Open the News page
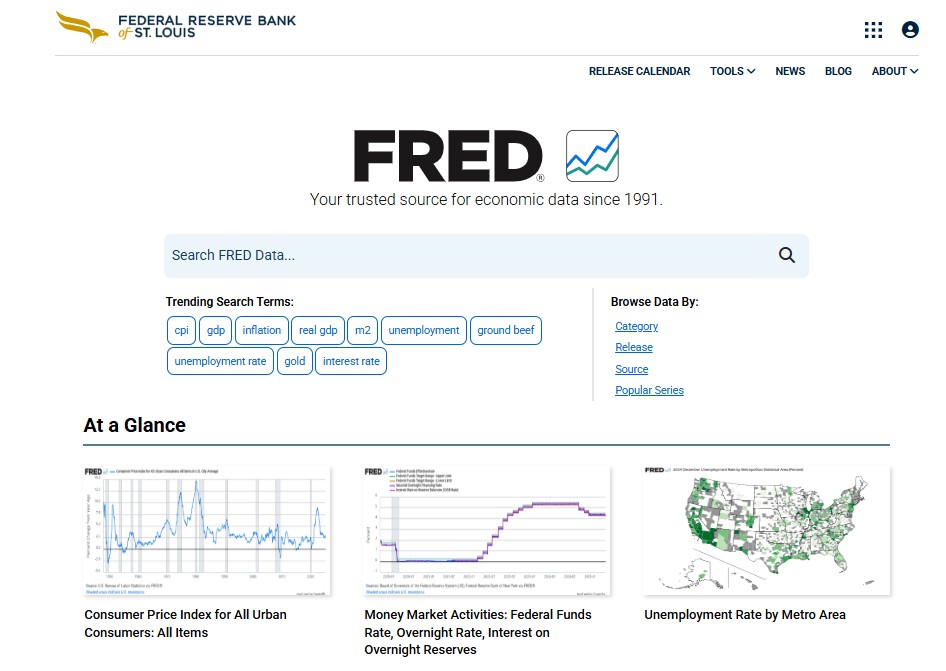The image size is (946, 671). coord(790,71)
